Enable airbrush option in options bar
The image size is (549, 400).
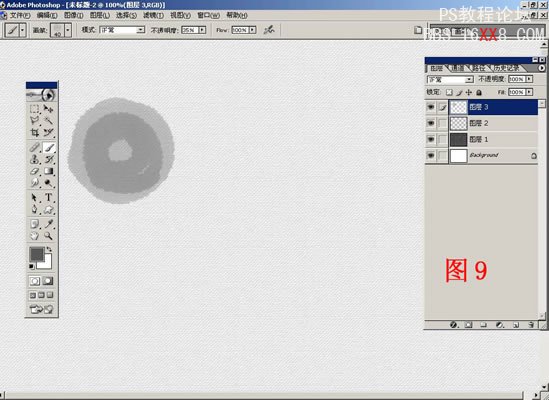pos(269,30)
